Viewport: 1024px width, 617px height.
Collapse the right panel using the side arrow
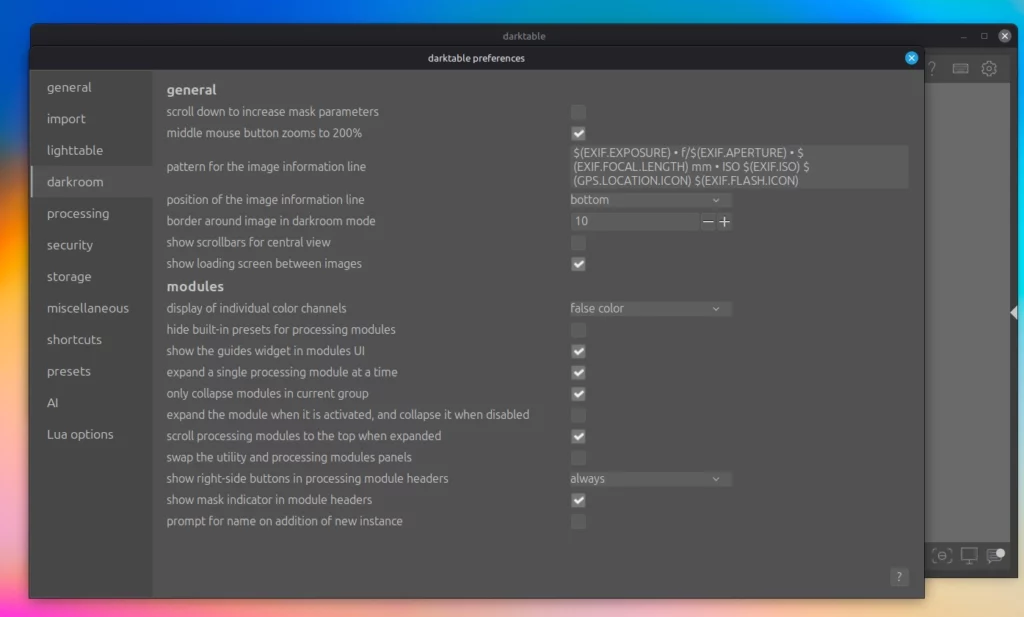[x=1014, y=313]
